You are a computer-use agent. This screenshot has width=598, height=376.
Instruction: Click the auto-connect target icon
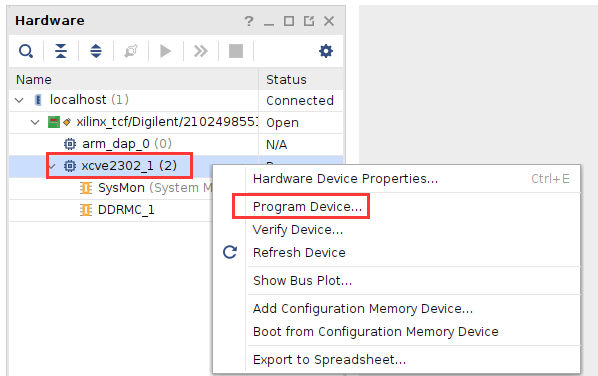click(131, 51)
